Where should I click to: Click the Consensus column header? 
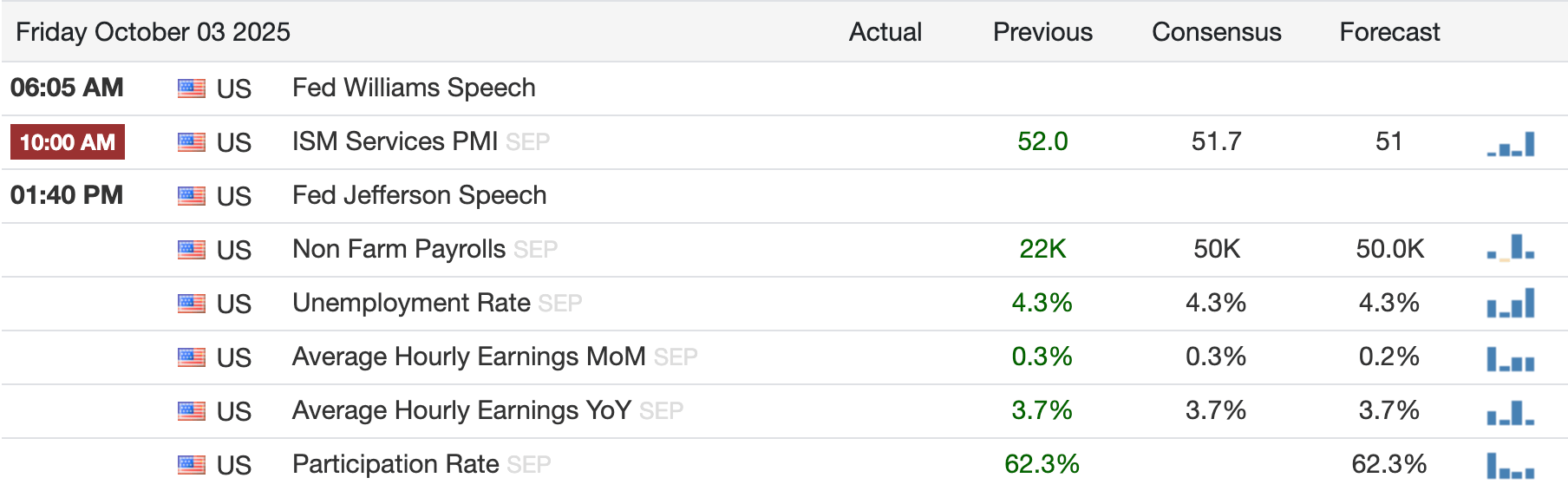1216,32
